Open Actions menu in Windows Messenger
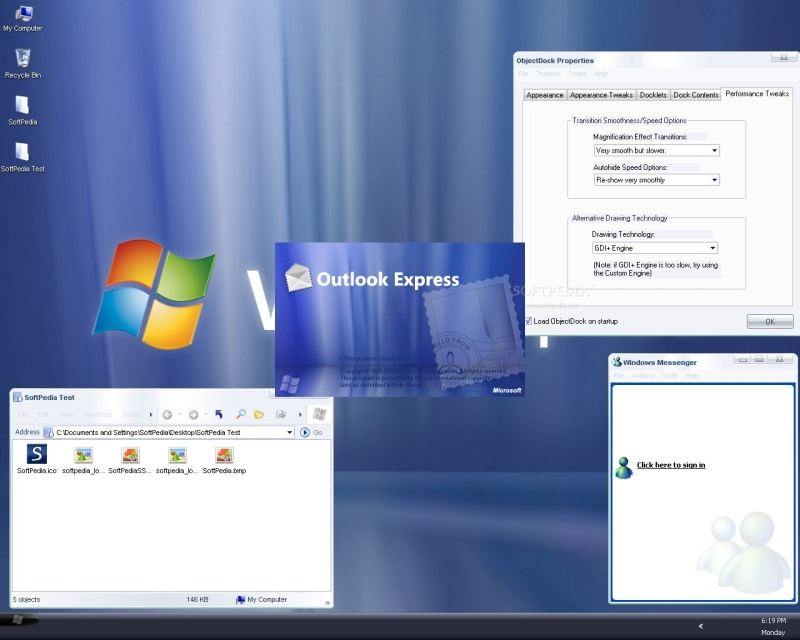The height and width of the screenshot is (640, 800). point(643,376)
